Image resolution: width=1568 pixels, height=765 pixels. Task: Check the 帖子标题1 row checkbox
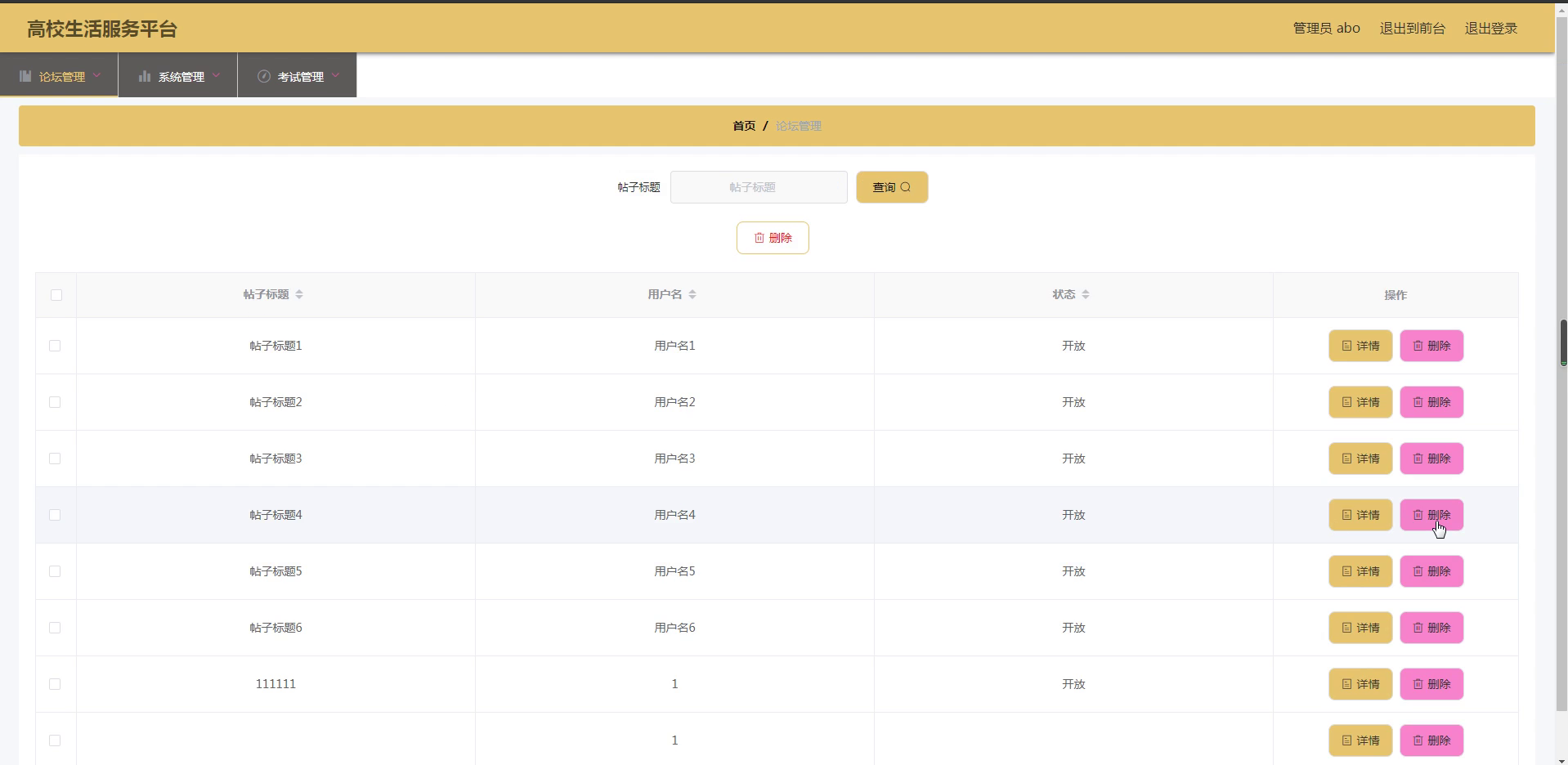coord(55,346)
